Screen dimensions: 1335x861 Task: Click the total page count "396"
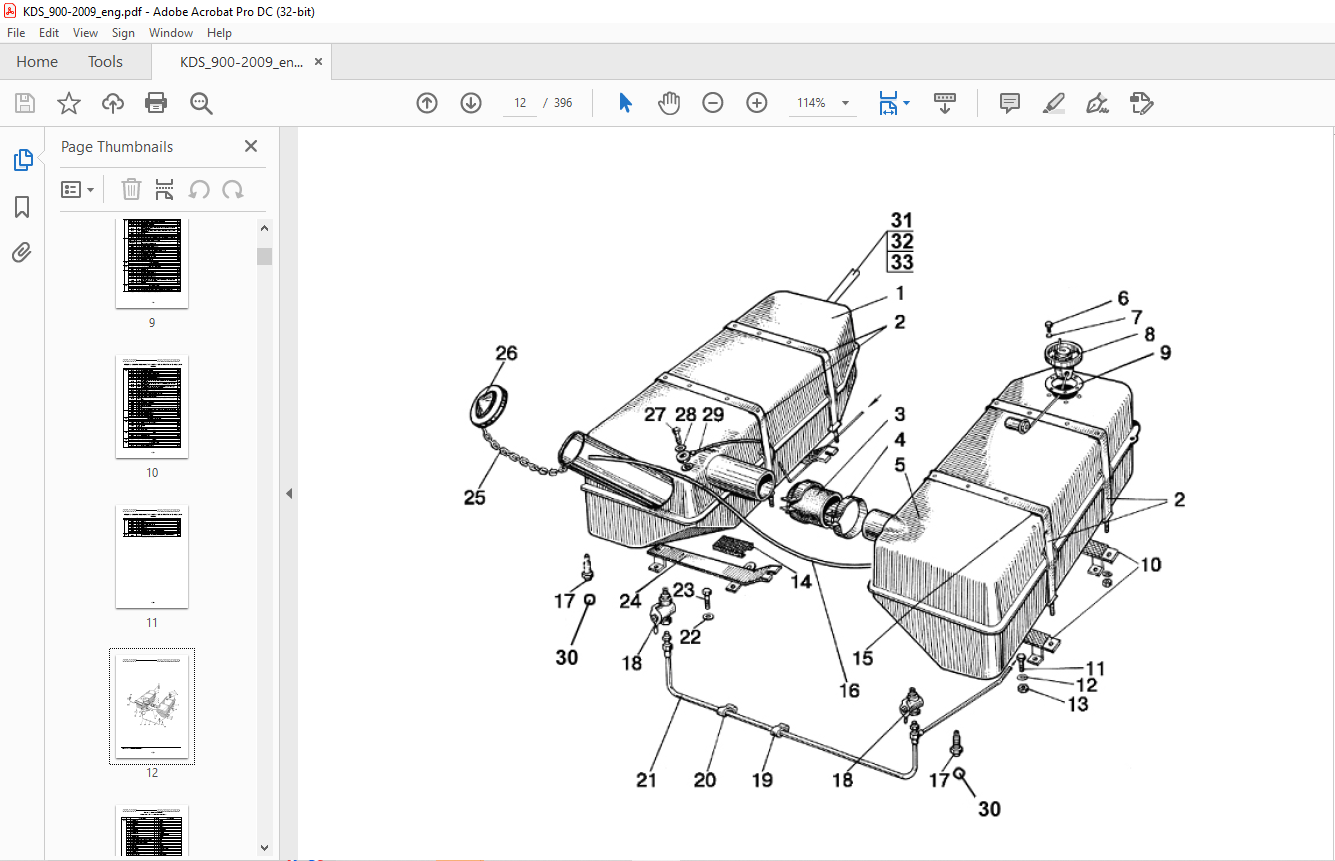[563, 103]
